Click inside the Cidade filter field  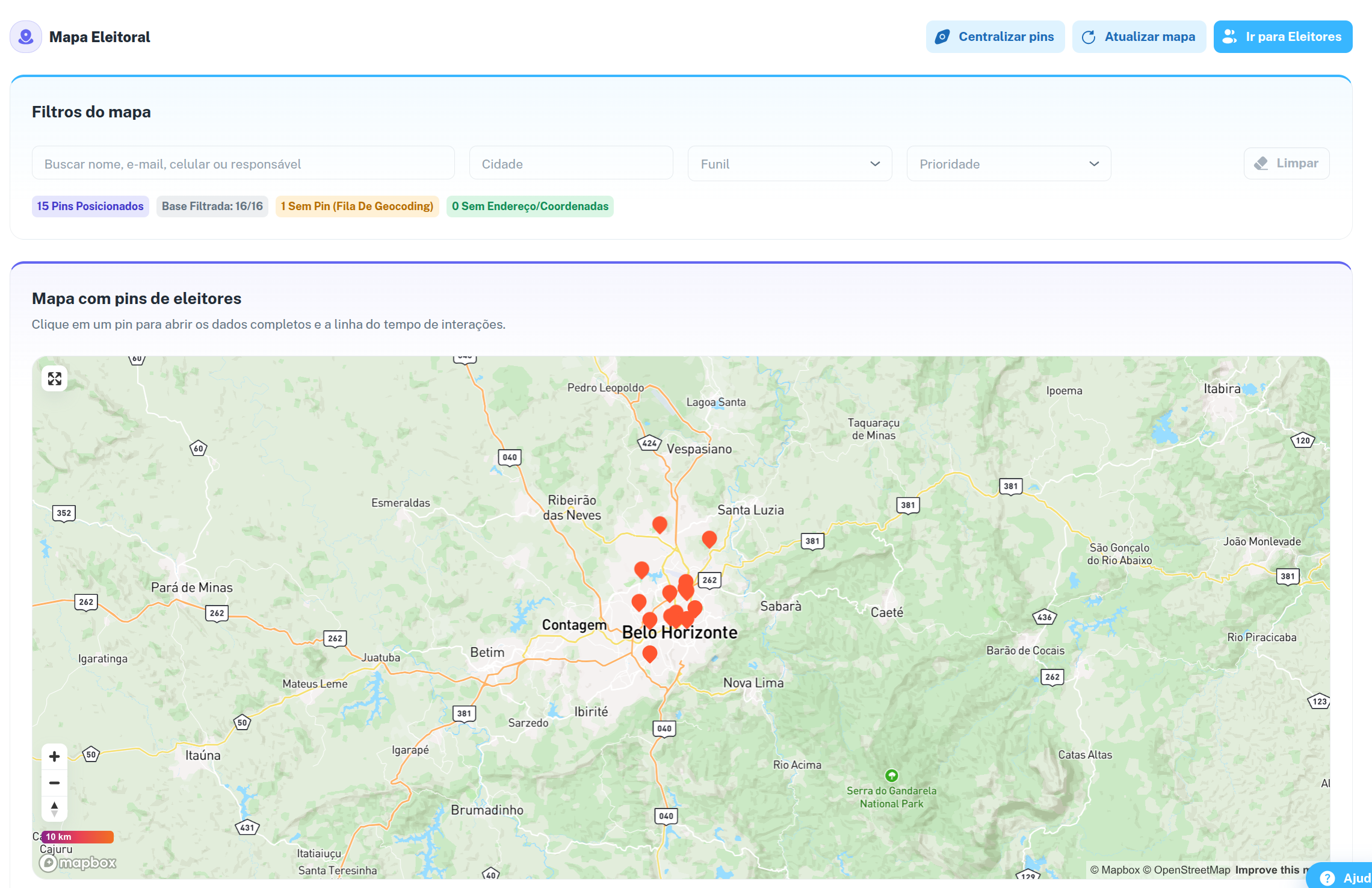pos(570,163)
